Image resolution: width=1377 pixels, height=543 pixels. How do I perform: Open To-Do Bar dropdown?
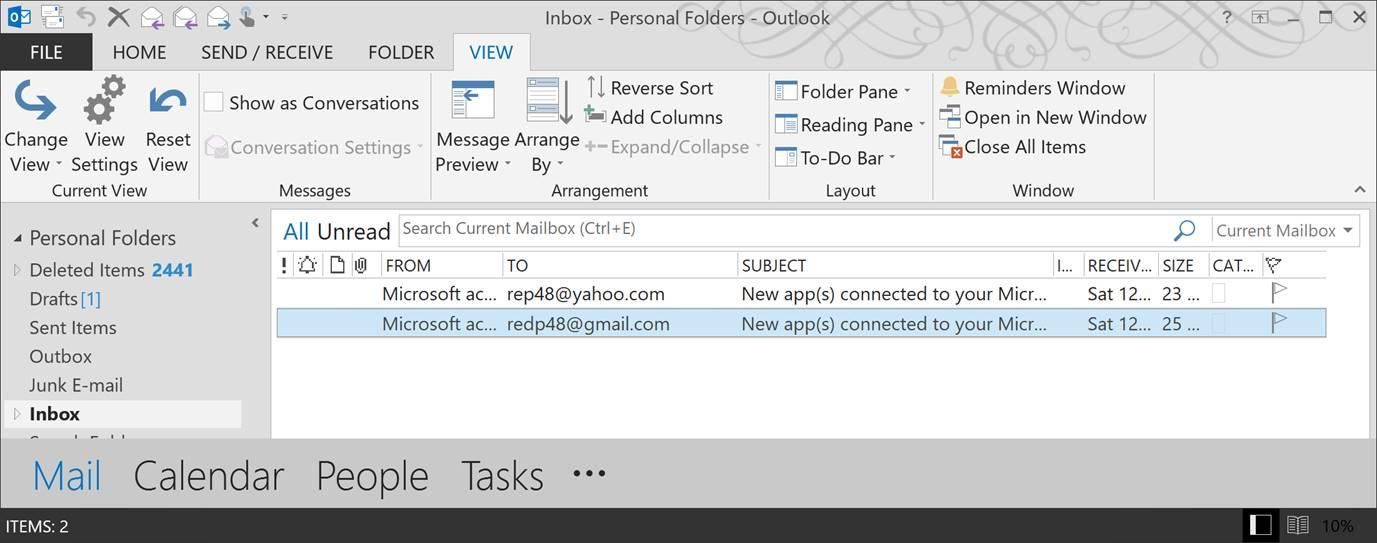pos(836,157)
